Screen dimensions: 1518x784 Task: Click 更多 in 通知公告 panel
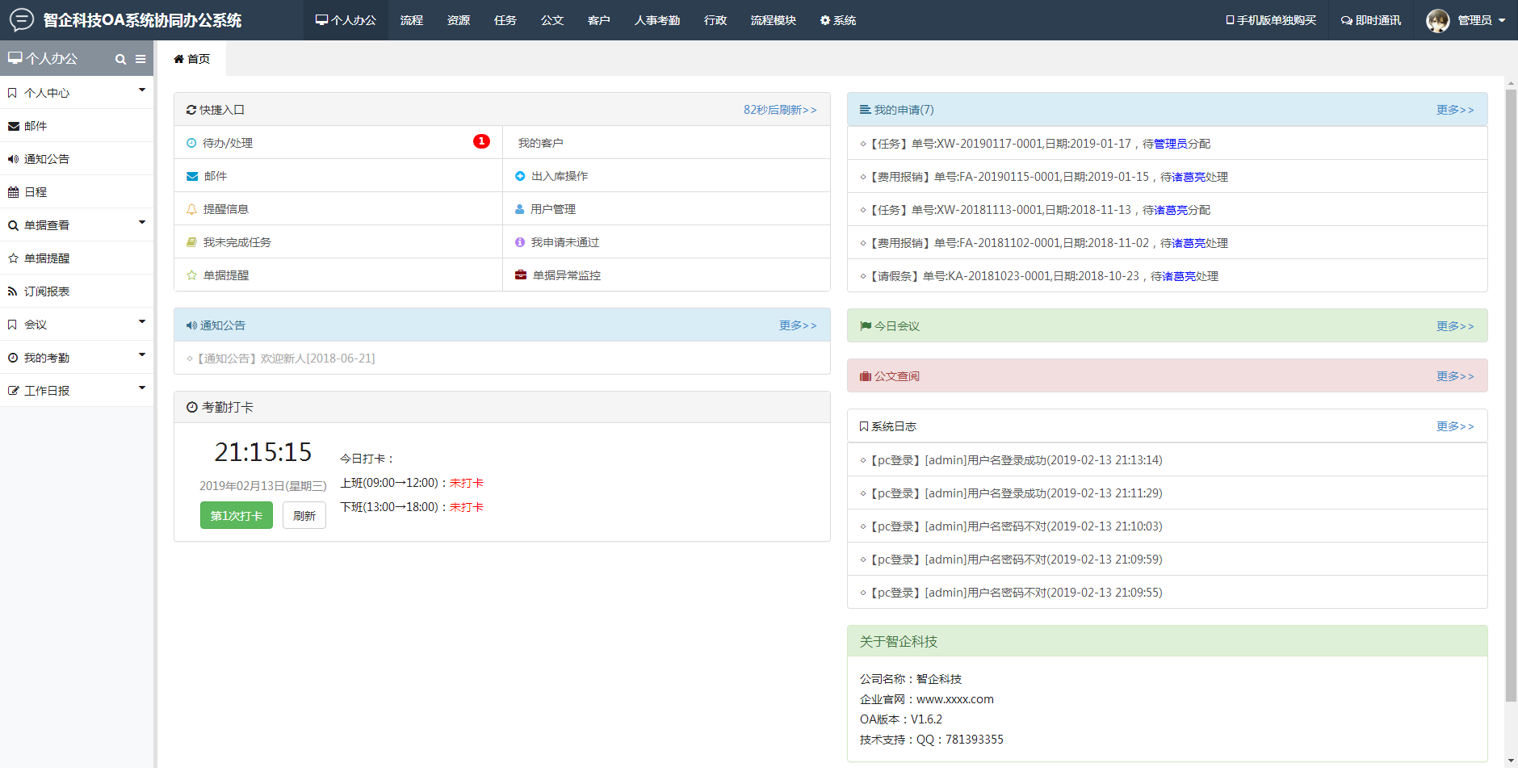798,325
